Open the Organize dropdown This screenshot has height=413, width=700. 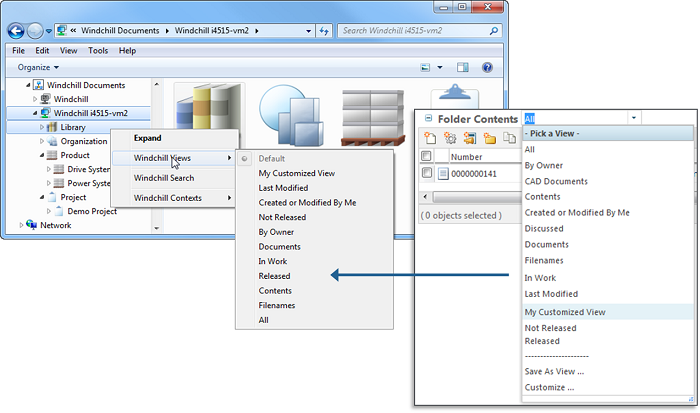(38, 67)
